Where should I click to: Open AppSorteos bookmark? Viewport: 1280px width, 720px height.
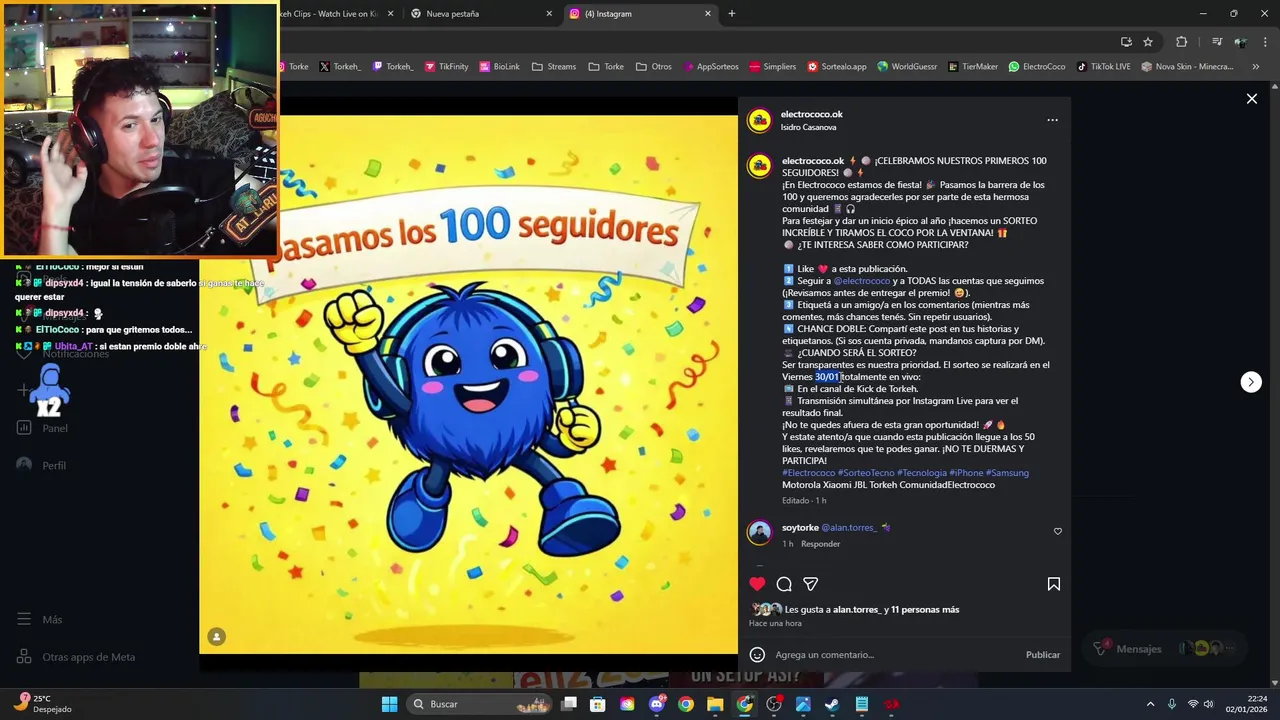click(711, 67)
